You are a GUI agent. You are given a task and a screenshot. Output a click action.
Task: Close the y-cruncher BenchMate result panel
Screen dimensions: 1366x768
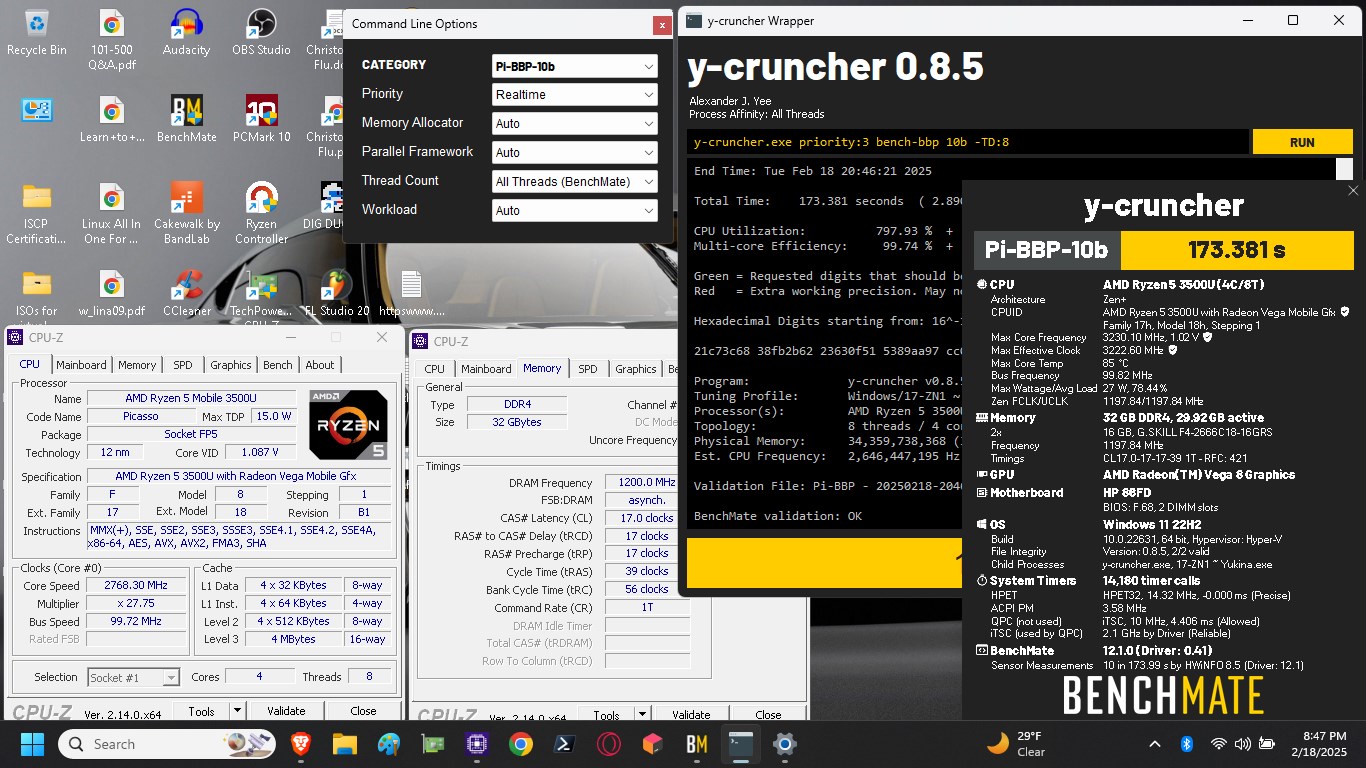point(1353,190)
